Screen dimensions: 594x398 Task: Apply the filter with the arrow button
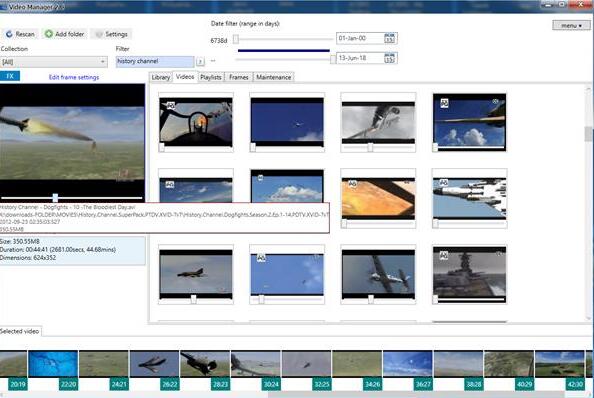tap(200, 61)
